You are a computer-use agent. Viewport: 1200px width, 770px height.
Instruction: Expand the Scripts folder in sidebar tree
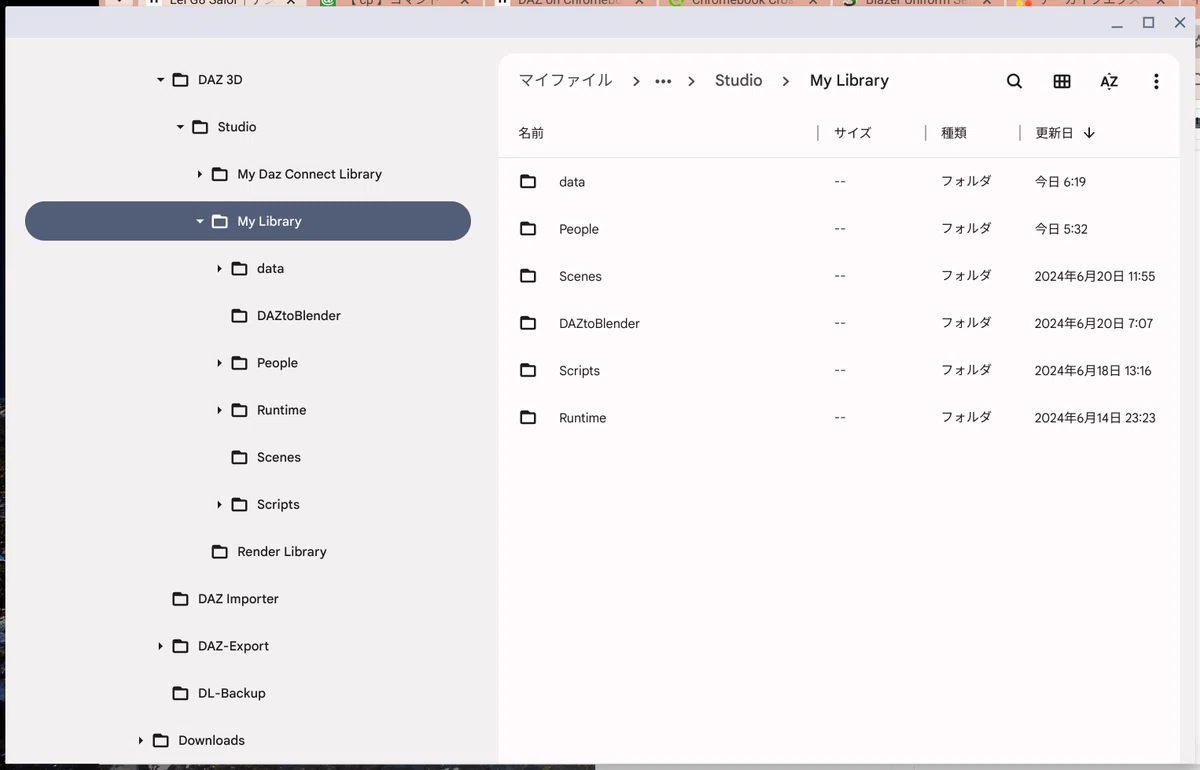tap(219, 504)
